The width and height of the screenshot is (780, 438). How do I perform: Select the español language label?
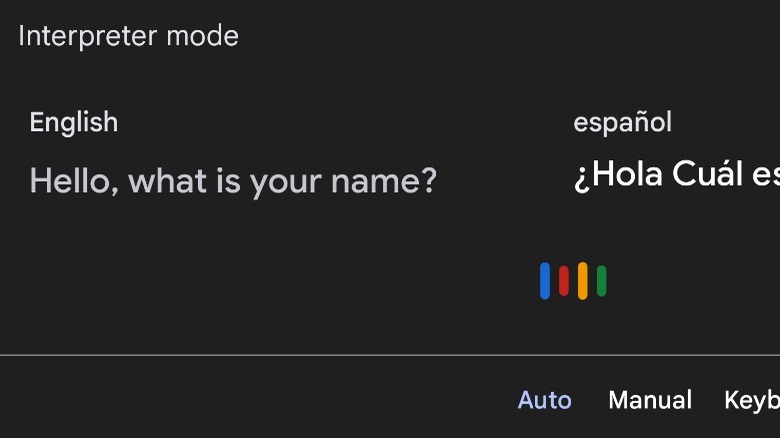[x=622, y=122]
